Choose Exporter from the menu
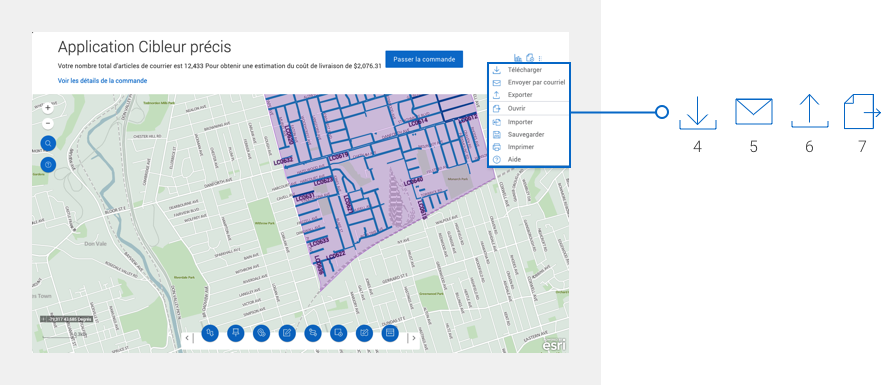The height and width of the screenshot is (385, 881). click(x=529, y=95)
